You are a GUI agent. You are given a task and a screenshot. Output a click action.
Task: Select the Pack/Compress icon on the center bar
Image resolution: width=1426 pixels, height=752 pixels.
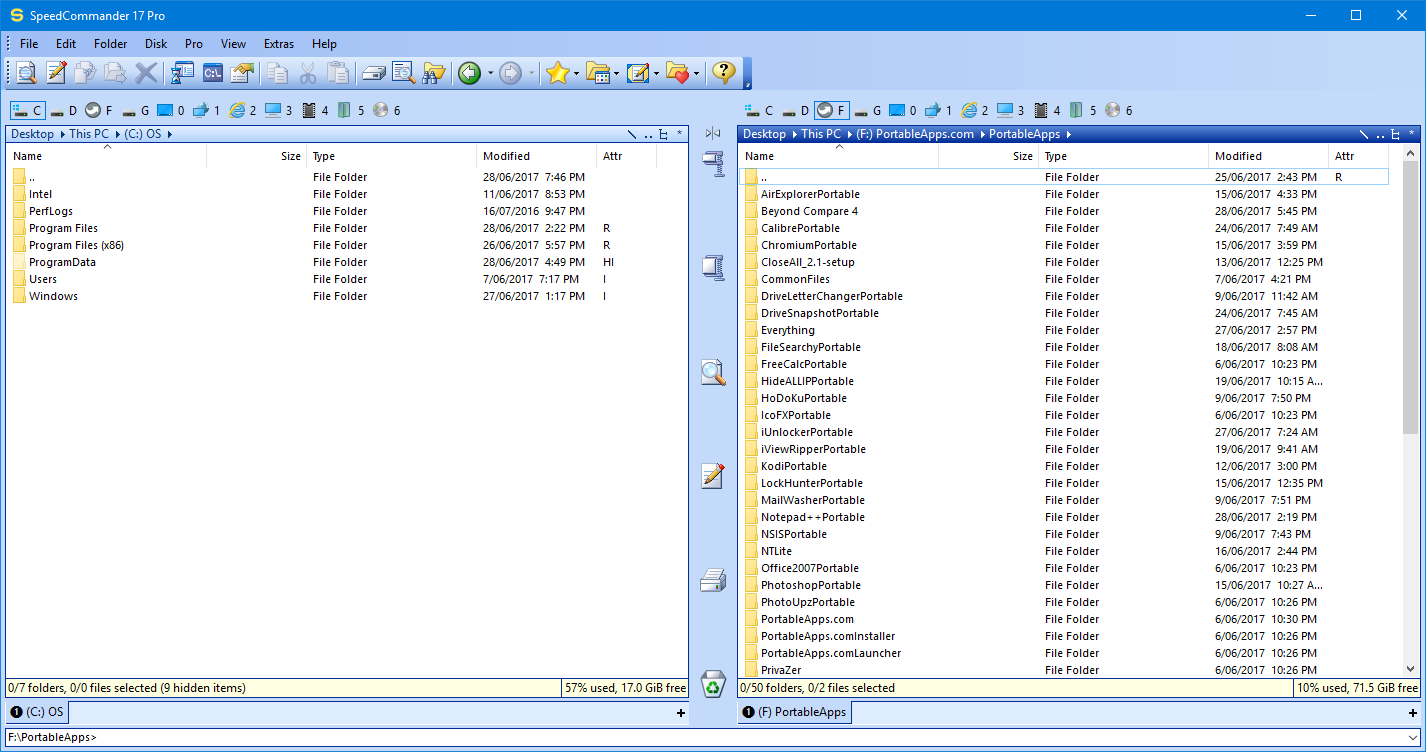coord(713,164)
